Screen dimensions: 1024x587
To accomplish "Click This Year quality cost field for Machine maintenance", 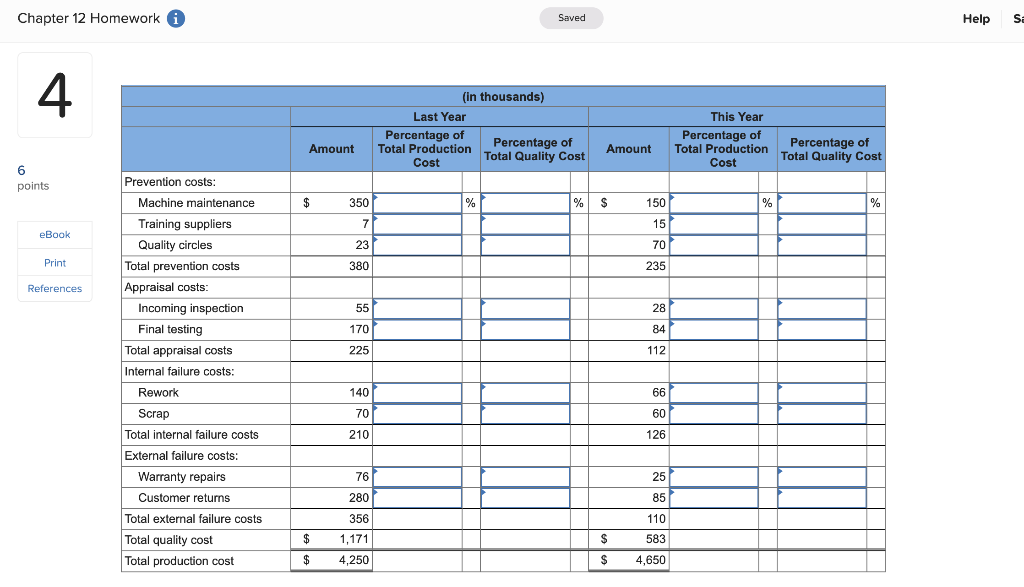I will pyautogui.click(x=822, y=203).
